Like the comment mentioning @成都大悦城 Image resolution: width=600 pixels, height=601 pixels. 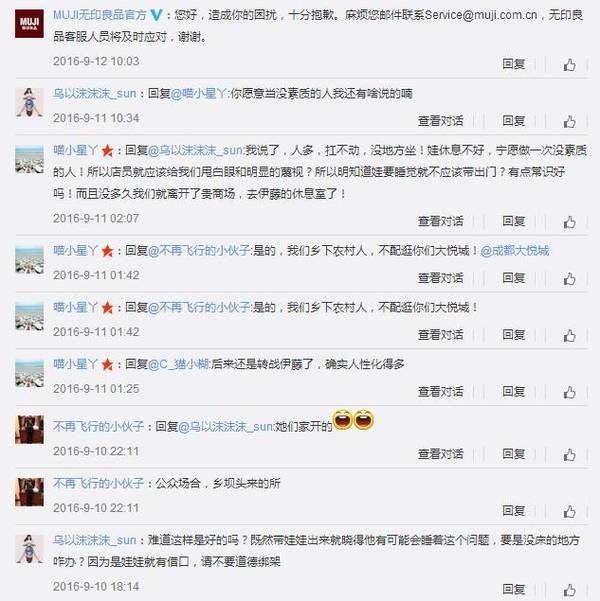569,279
